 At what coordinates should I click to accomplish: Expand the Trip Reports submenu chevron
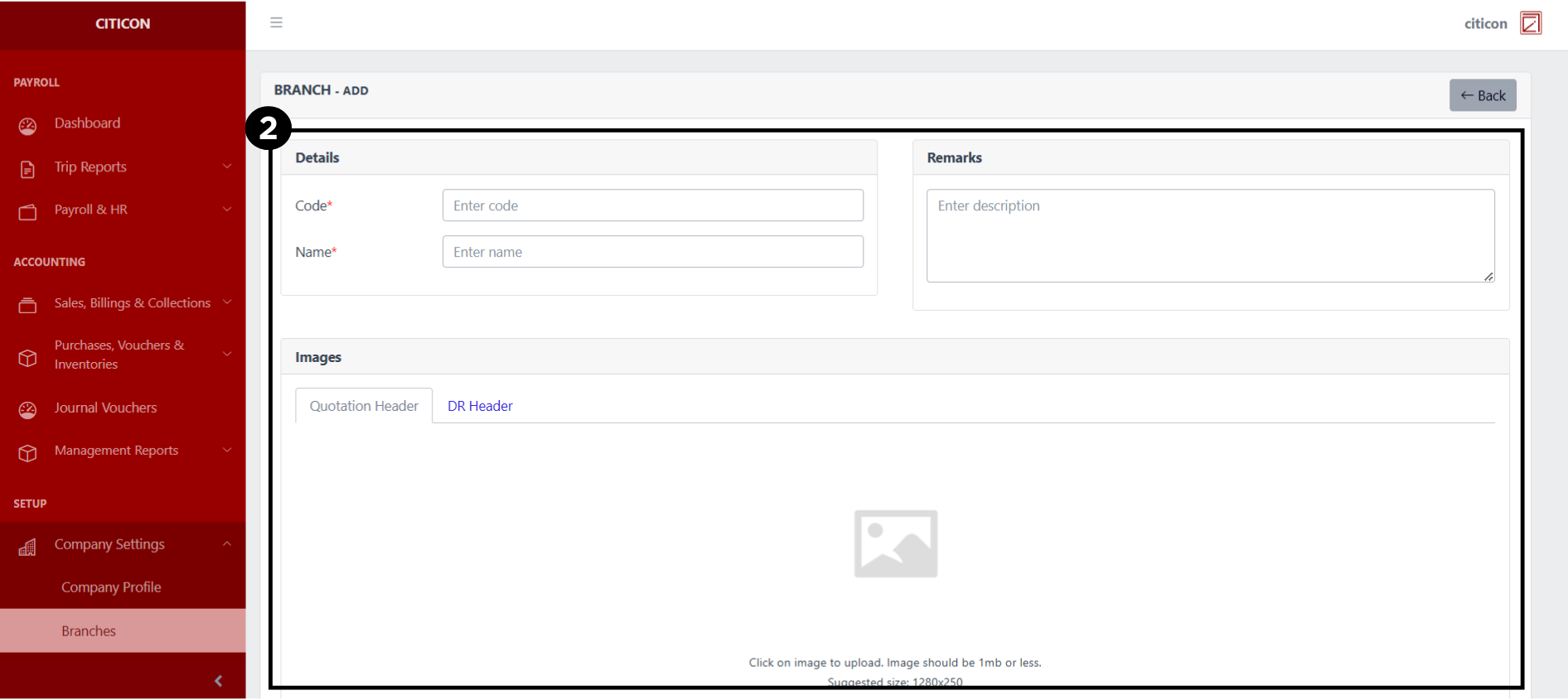point(227,167)
